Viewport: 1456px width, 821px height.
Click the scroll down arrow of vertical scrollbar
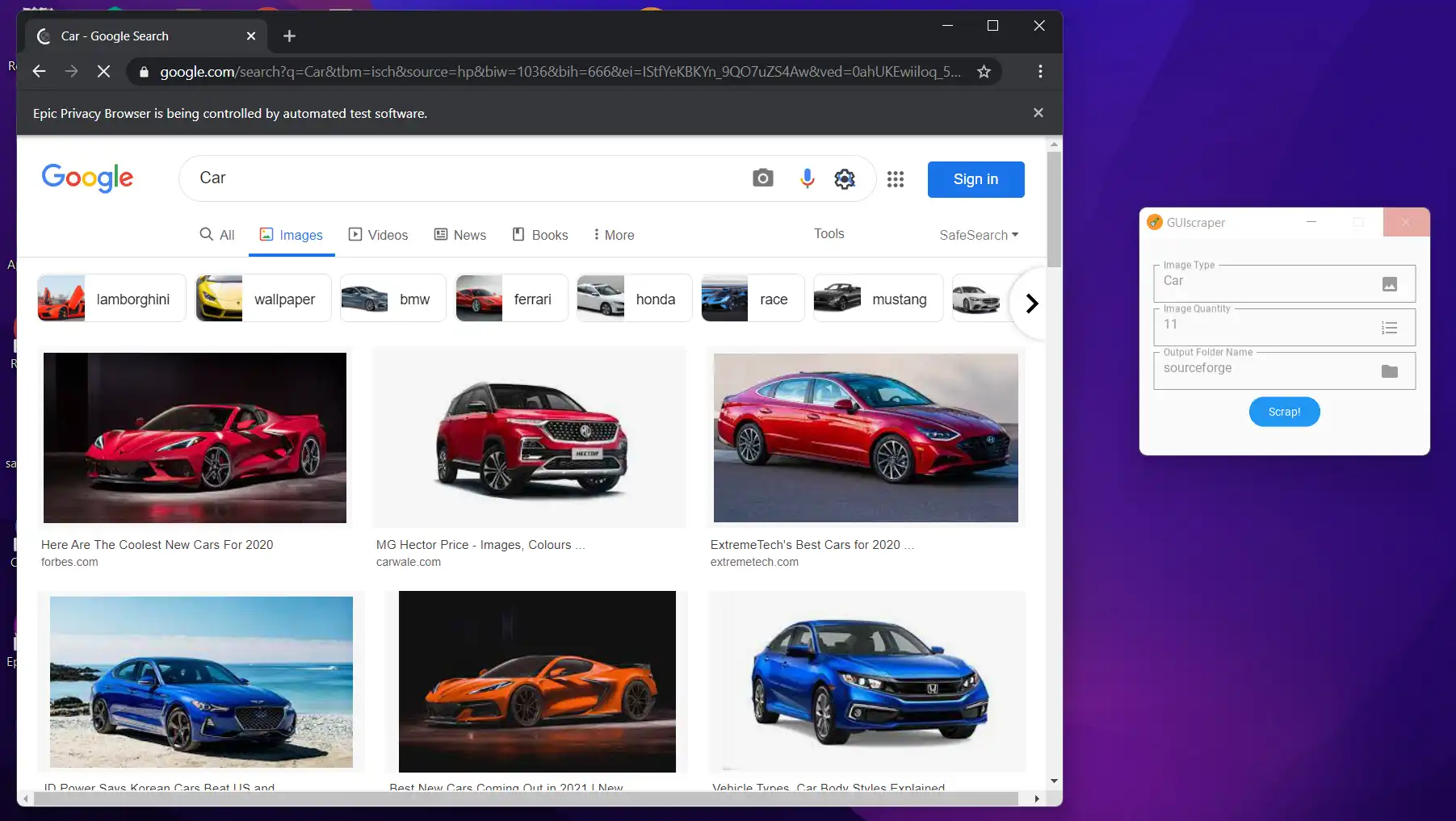point(1054,781)
